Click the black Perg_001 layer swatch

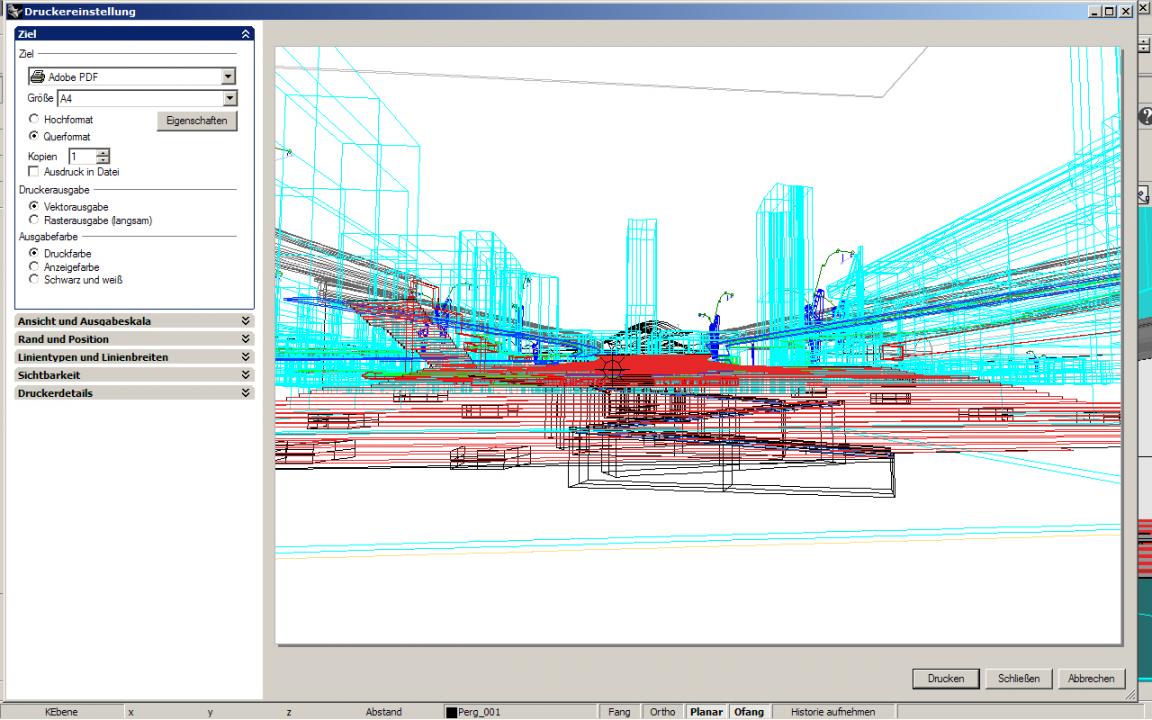click(451, 712)
